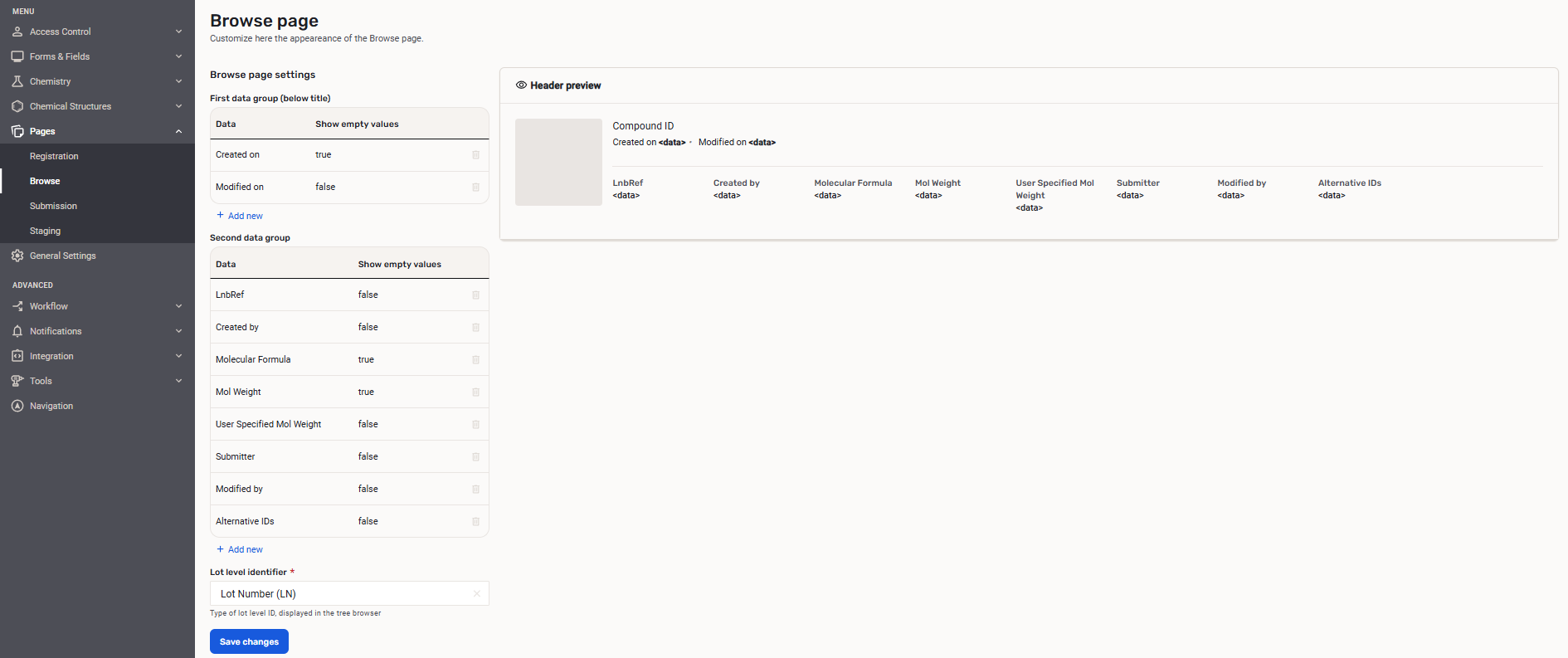Clear the Lot level identifier field

click(476, 594)
